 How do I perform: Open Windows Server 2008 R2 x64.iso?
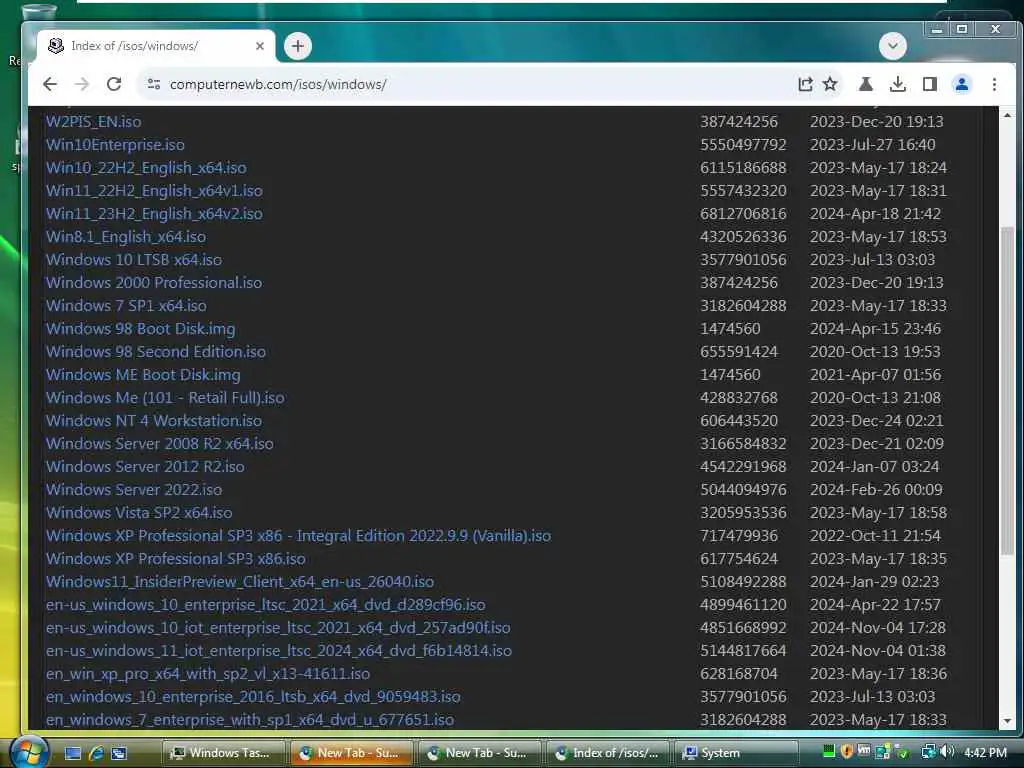159,443
